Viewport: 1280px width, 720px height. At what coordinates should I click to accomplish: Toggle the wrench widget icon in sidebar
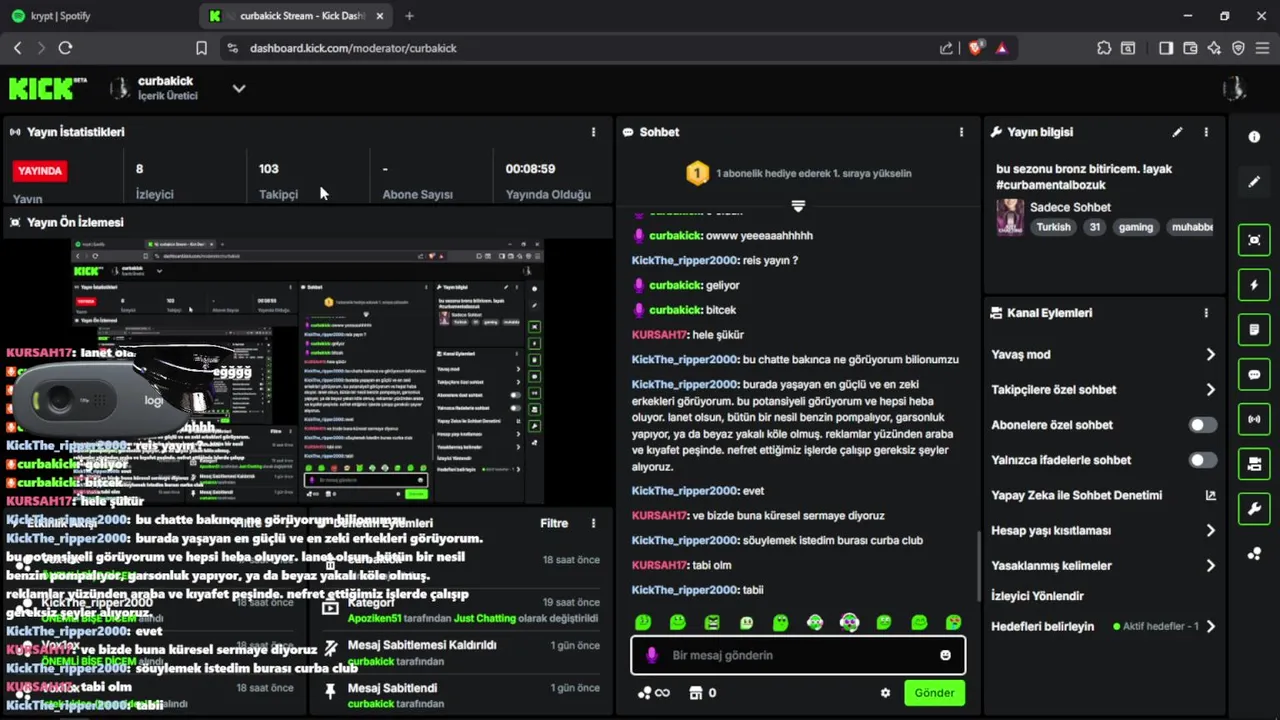coord(1254,509)
